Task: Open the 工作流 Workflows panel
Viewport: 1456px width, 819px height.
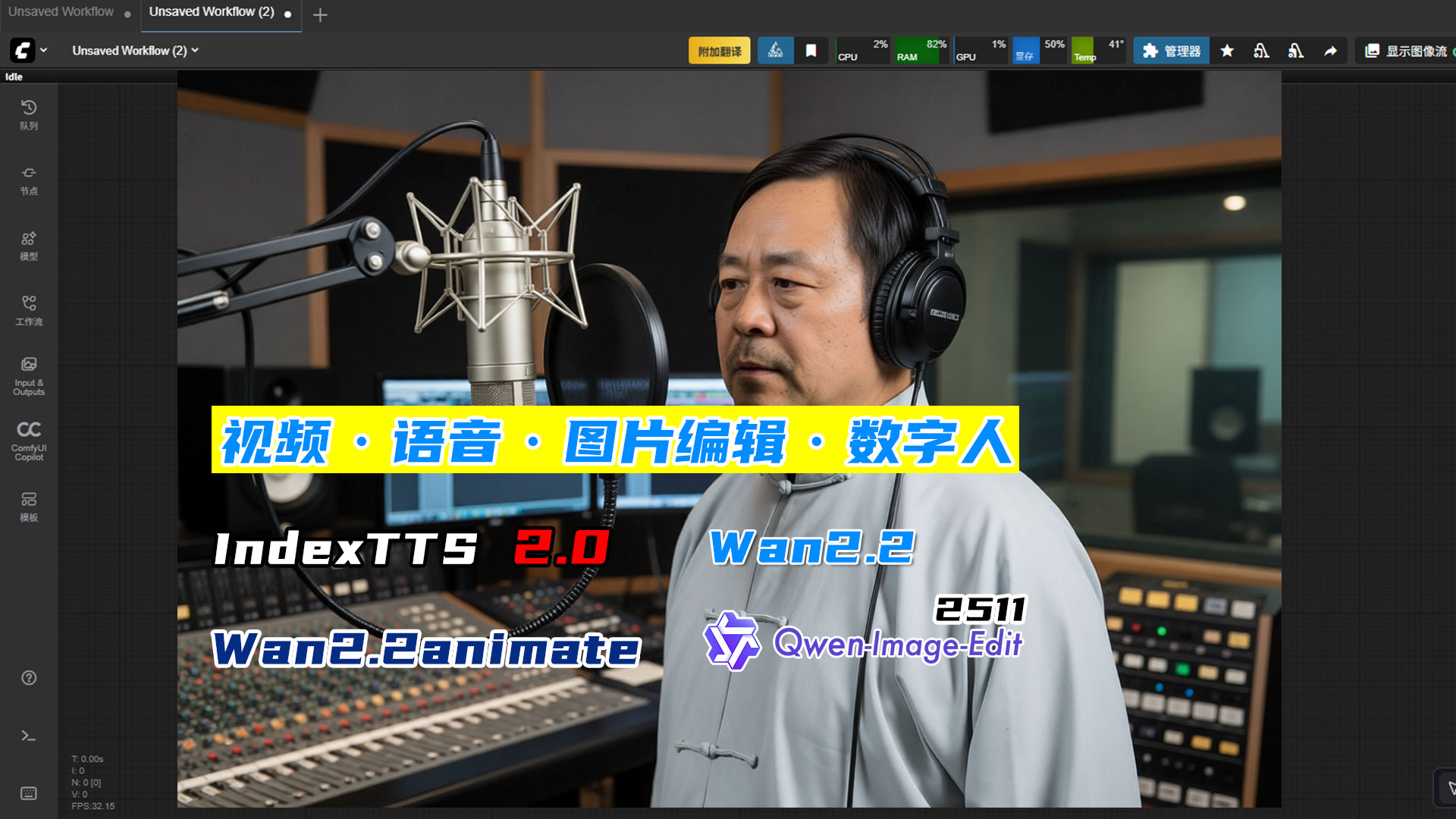Action: coord(28,311)
